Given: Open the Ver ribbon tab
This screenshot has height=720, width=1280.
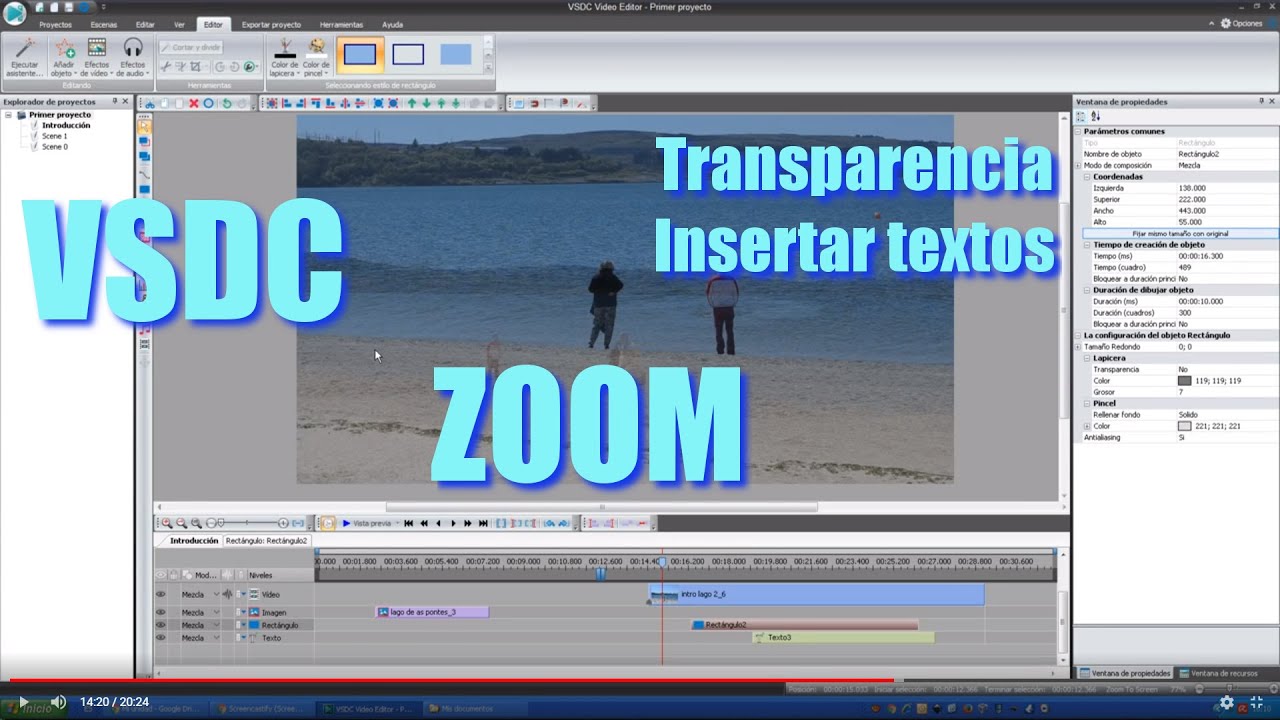Looking at the screenshot, I should (179, 24).
